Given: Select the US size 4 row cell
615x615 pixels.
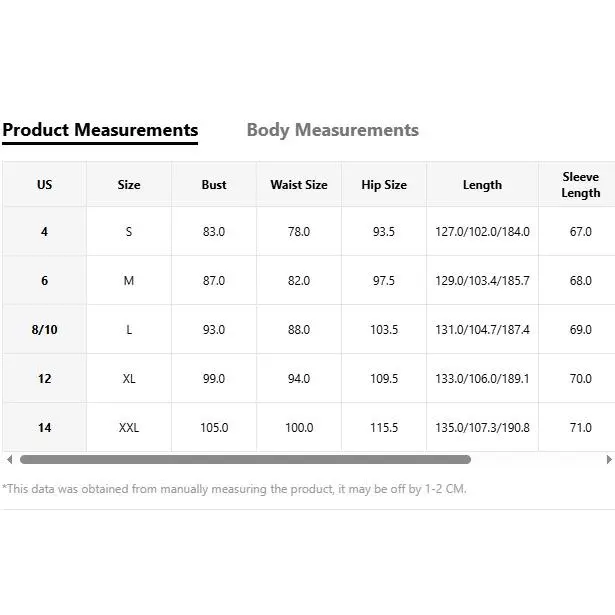Looking at the screenshot, I should tap(44, 232).
